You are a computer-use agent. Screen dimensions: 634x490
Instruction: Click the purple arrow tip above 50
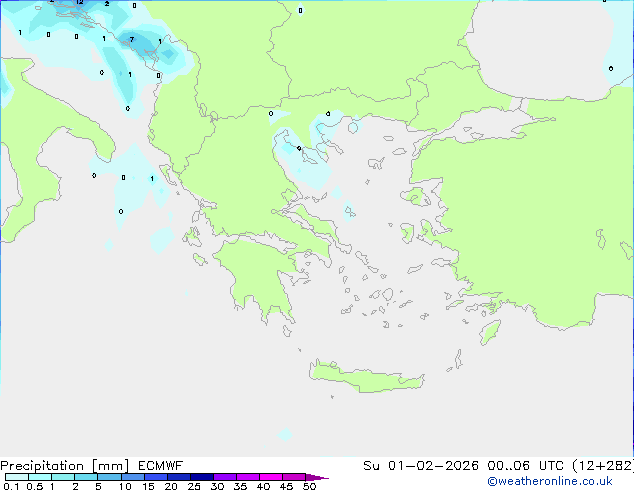[x=317, y=478]
